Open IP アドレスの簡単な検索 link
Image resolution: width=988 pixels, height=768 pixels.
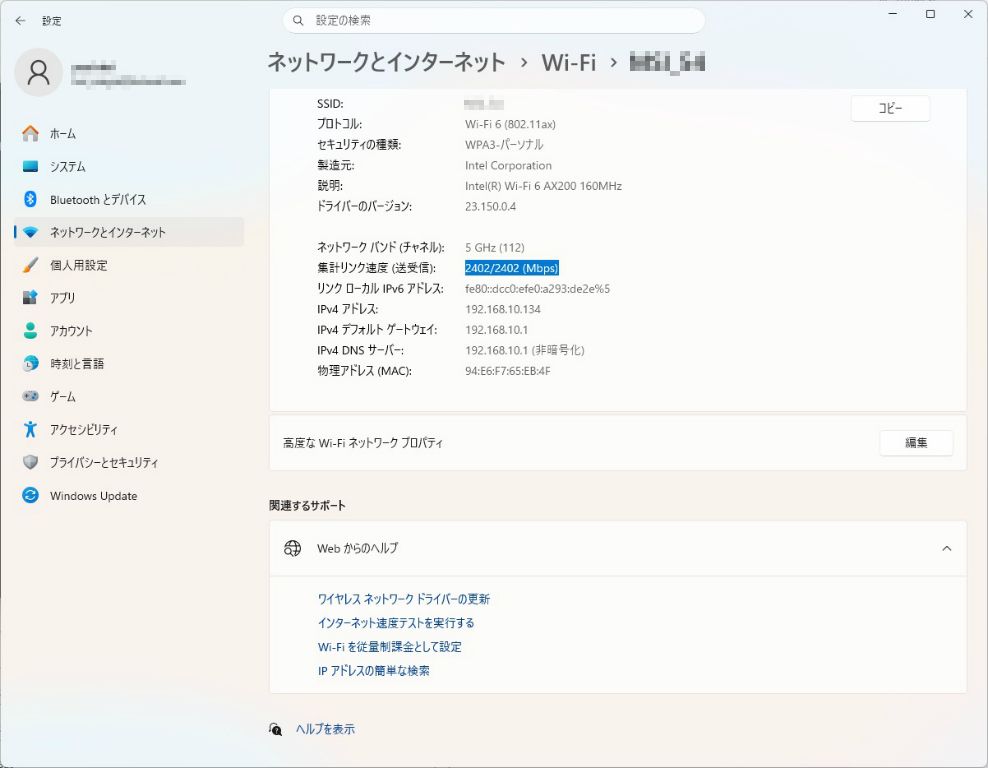click(x=374, y=671)
